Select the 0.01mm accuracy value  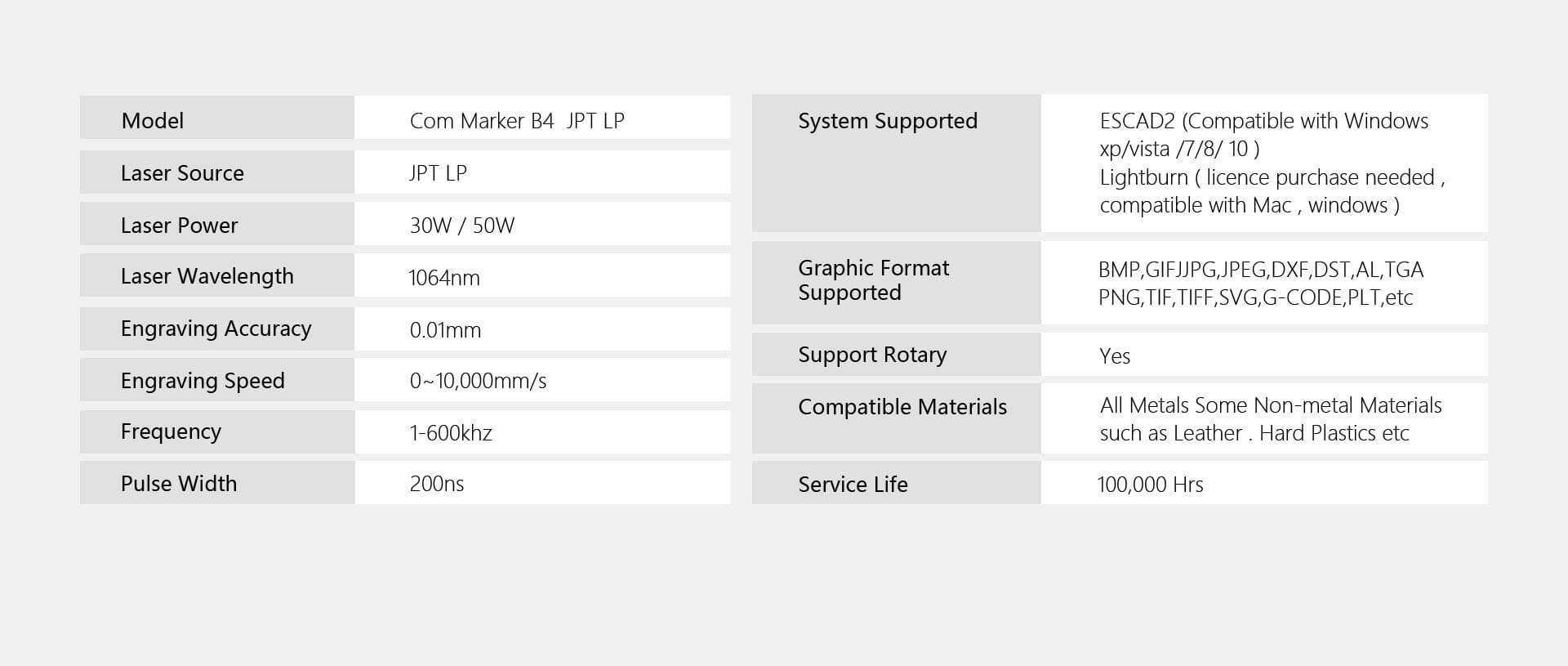(445, 330)
